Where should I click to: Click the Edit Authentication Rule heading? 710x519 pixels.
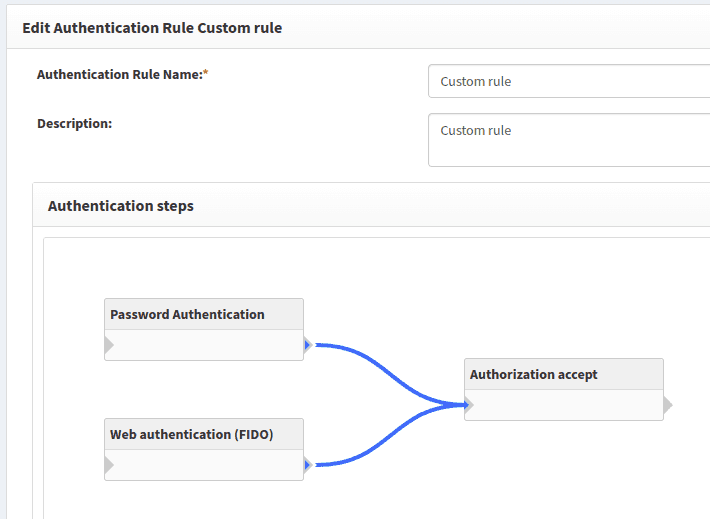point(152,28)
